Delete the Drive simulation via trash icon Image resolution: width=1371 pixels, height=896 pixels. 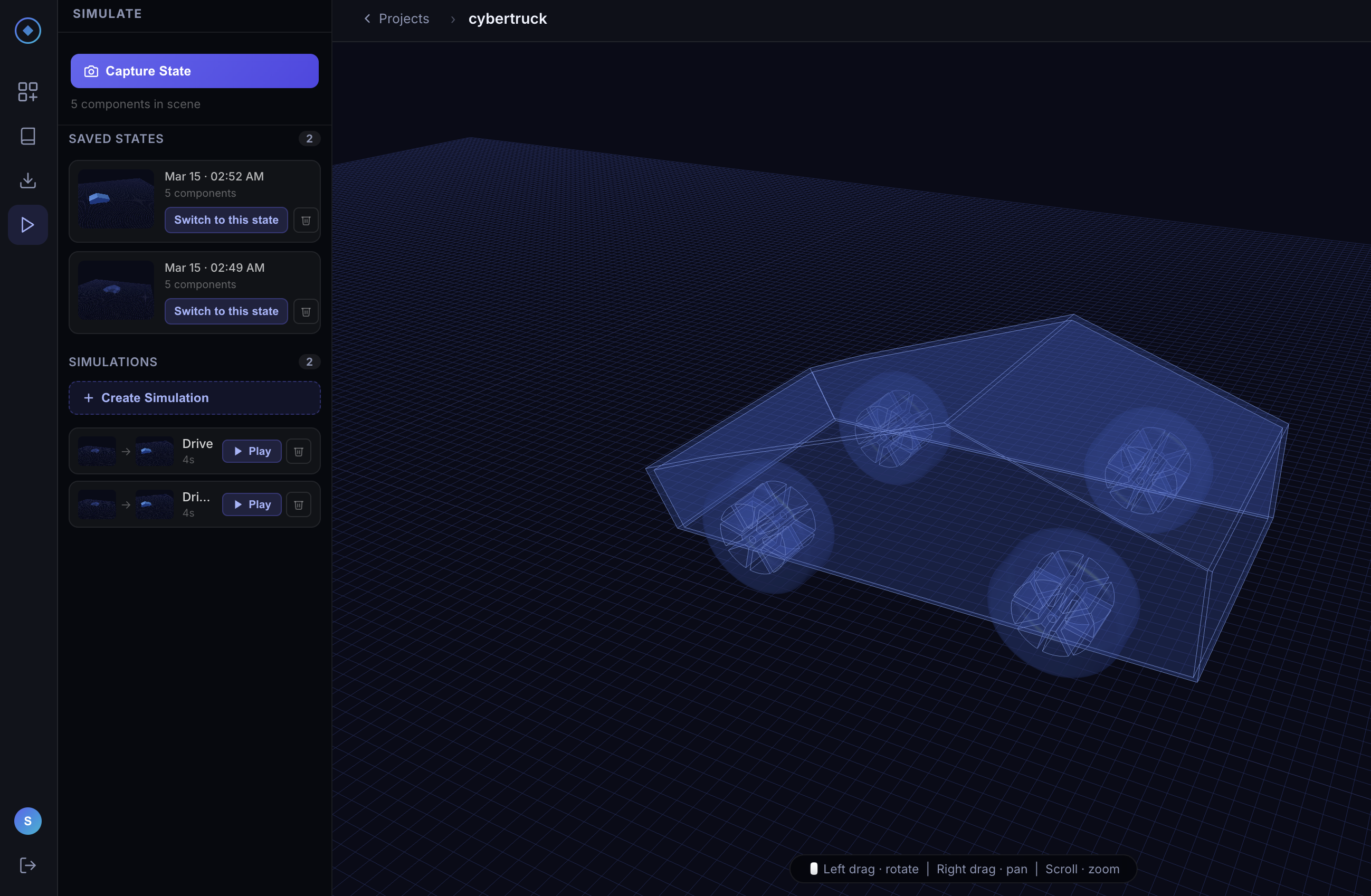(x=298, y=452)
